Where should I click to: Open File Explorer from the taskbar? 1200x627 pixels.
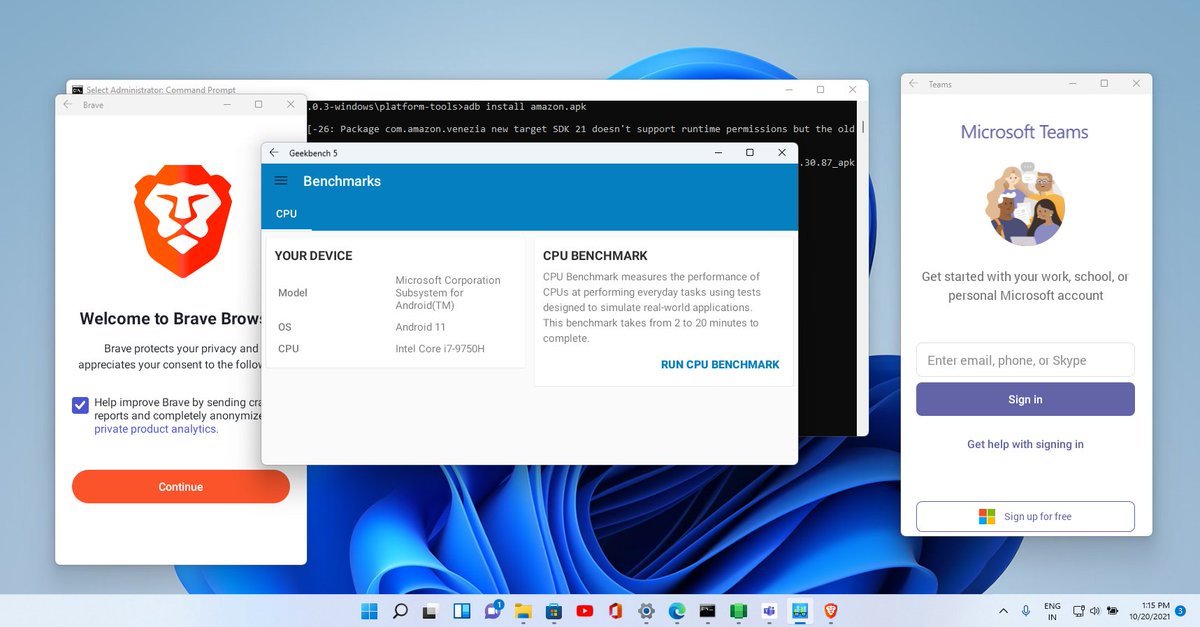(x=523, y=611)
